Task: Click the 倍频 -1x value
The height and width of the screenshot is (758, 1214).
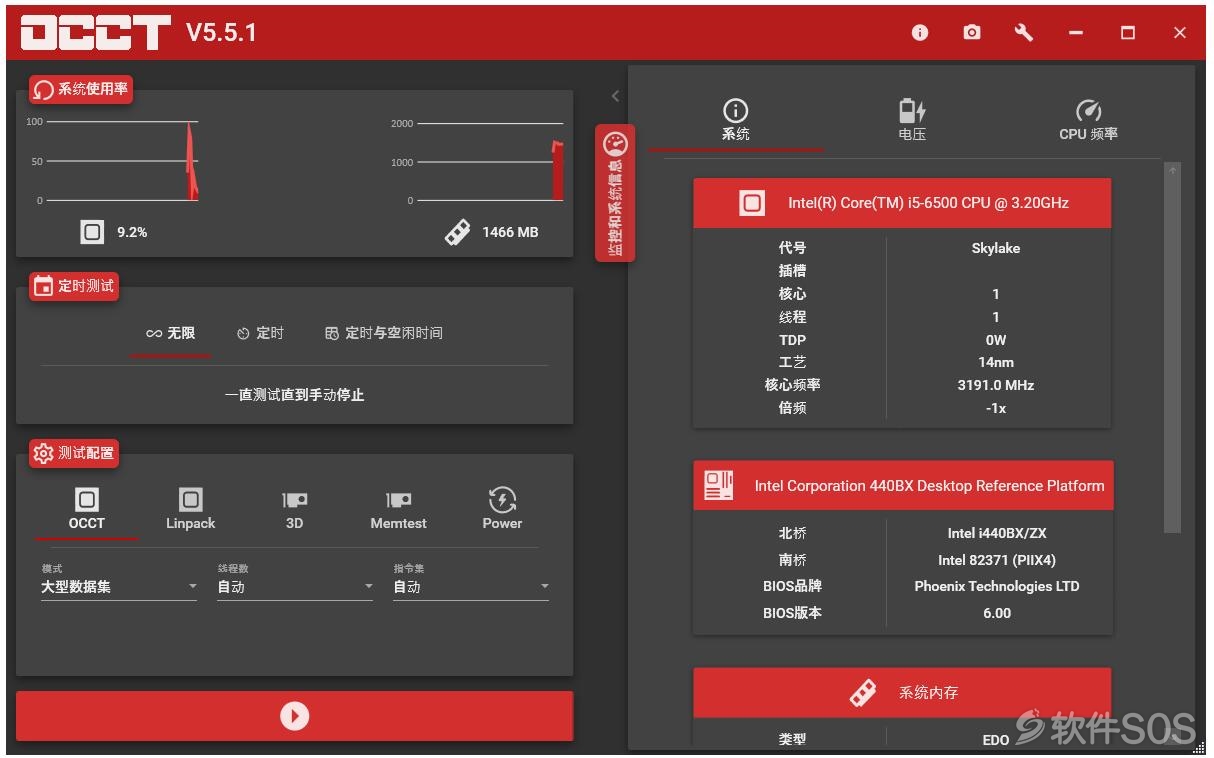Action: (x=996, y=408)
